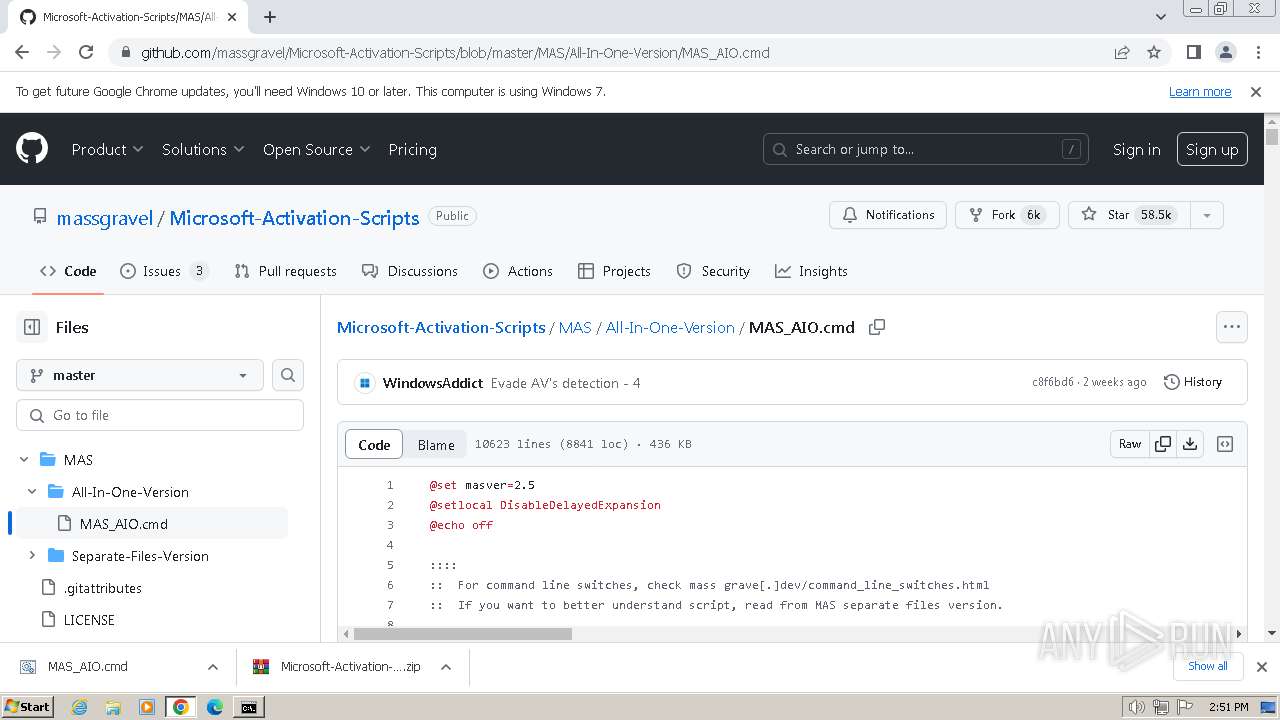Click Chrome bookmark star icon

click(1154, 53)
